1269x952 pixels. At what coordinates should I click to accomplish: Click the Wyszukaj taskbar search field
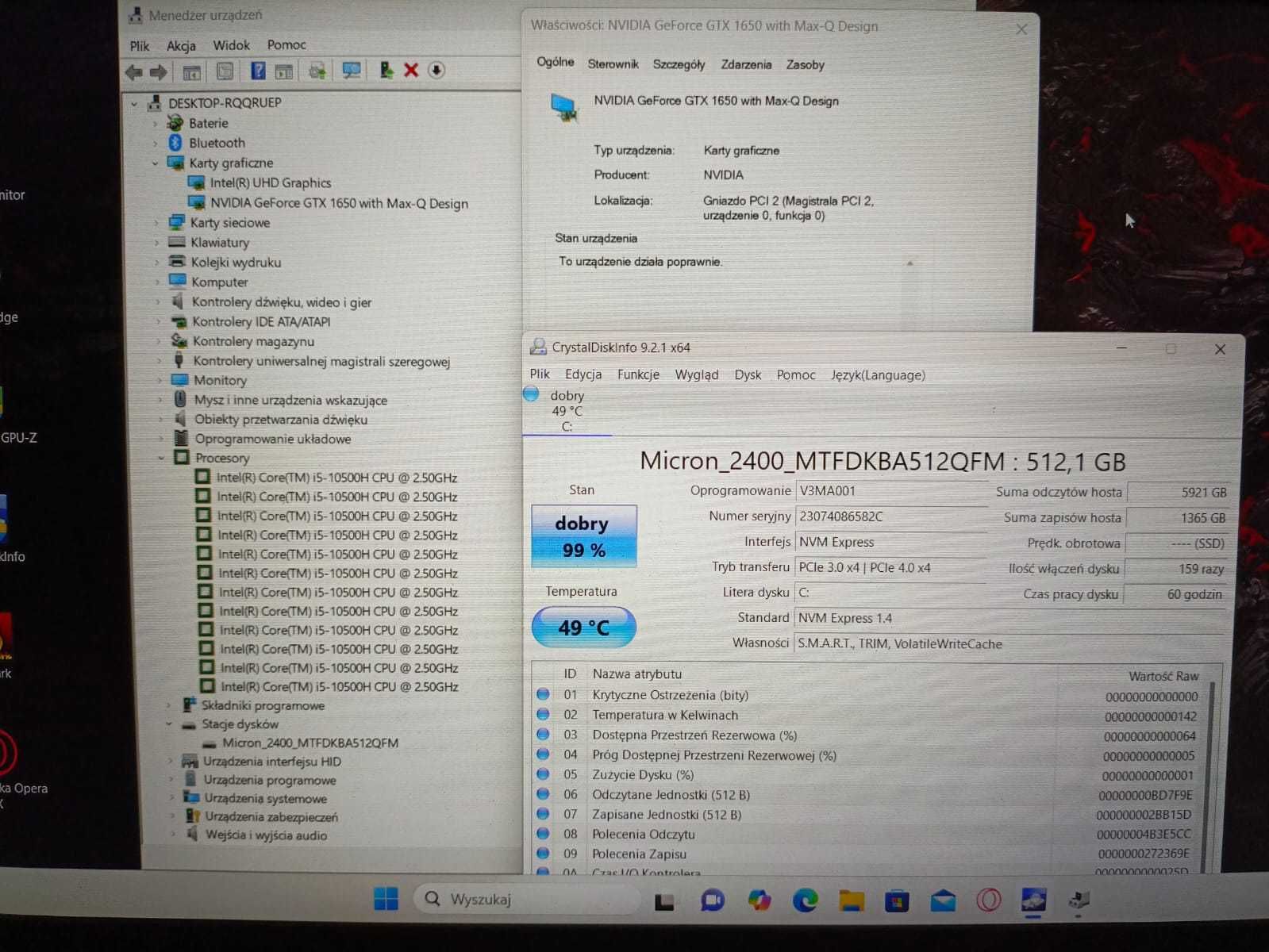(527, 899)
